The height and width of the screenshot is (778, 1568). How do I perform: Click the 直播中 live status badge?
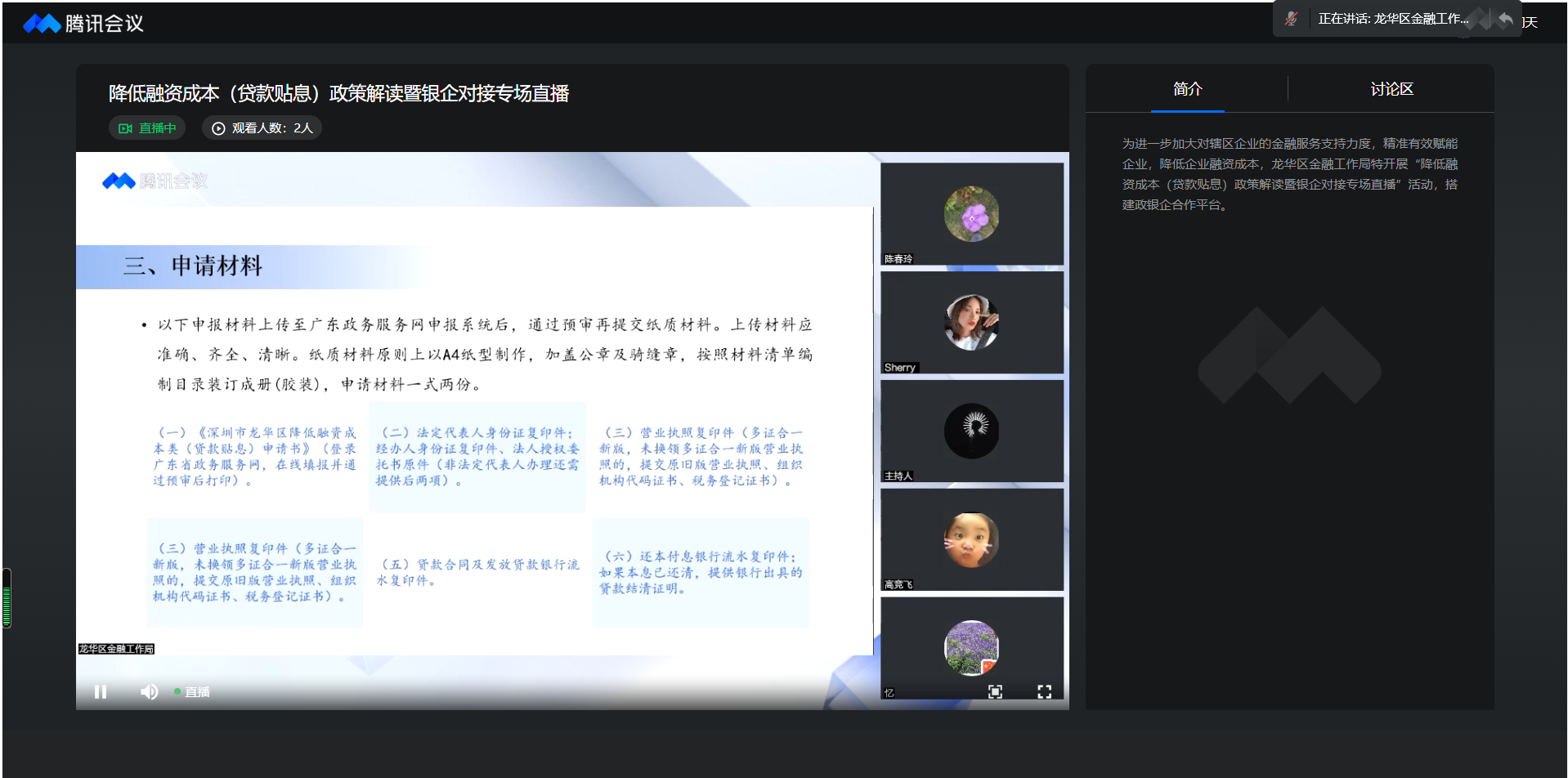pos(147,128)
